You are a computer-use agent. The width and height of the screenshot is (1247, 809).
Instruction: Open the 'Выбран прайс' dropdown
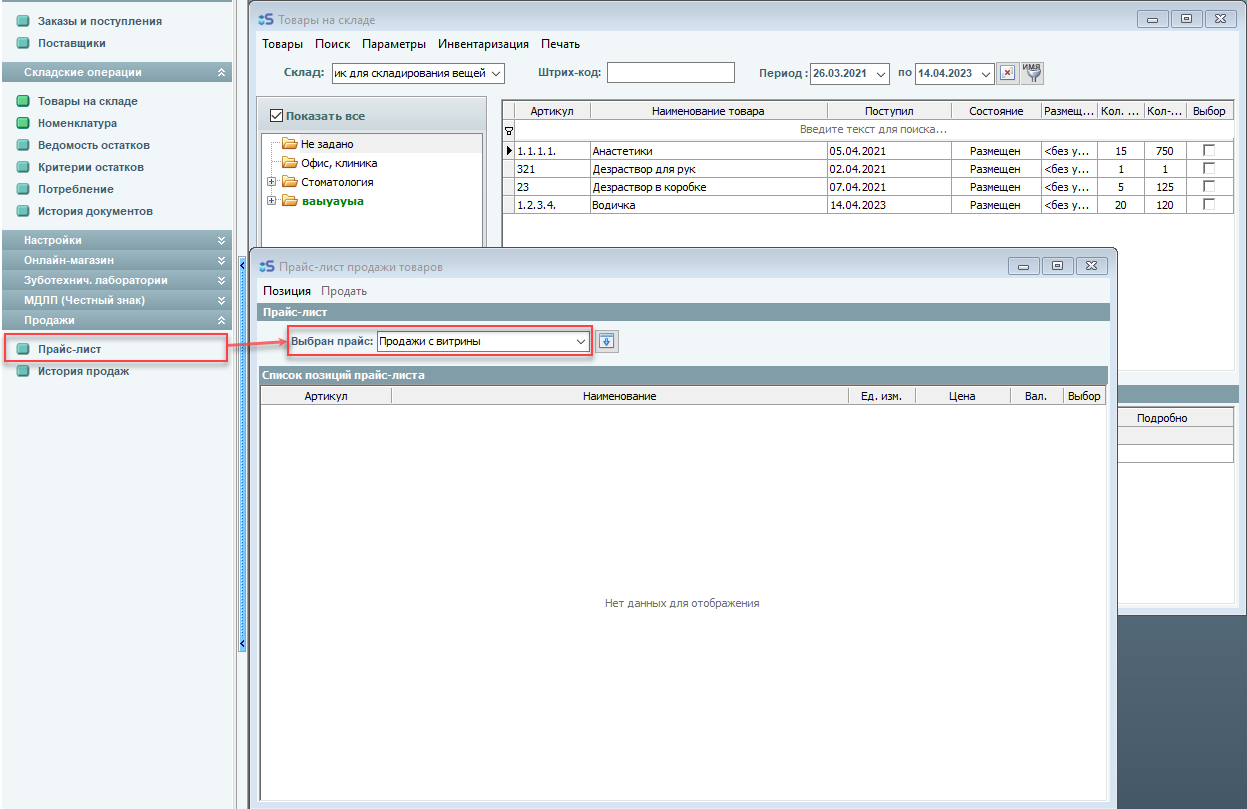click(x=580, y=342)
